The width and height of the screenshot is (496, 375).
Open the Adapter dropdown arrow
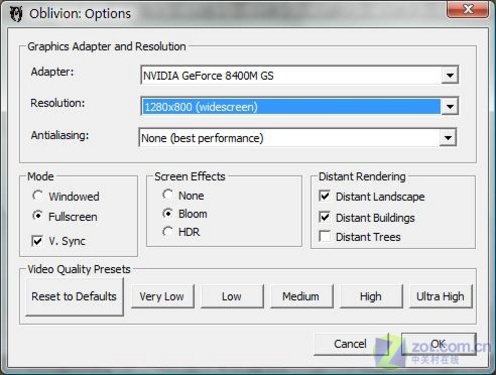pyautogui.click(x=450, y=75)
